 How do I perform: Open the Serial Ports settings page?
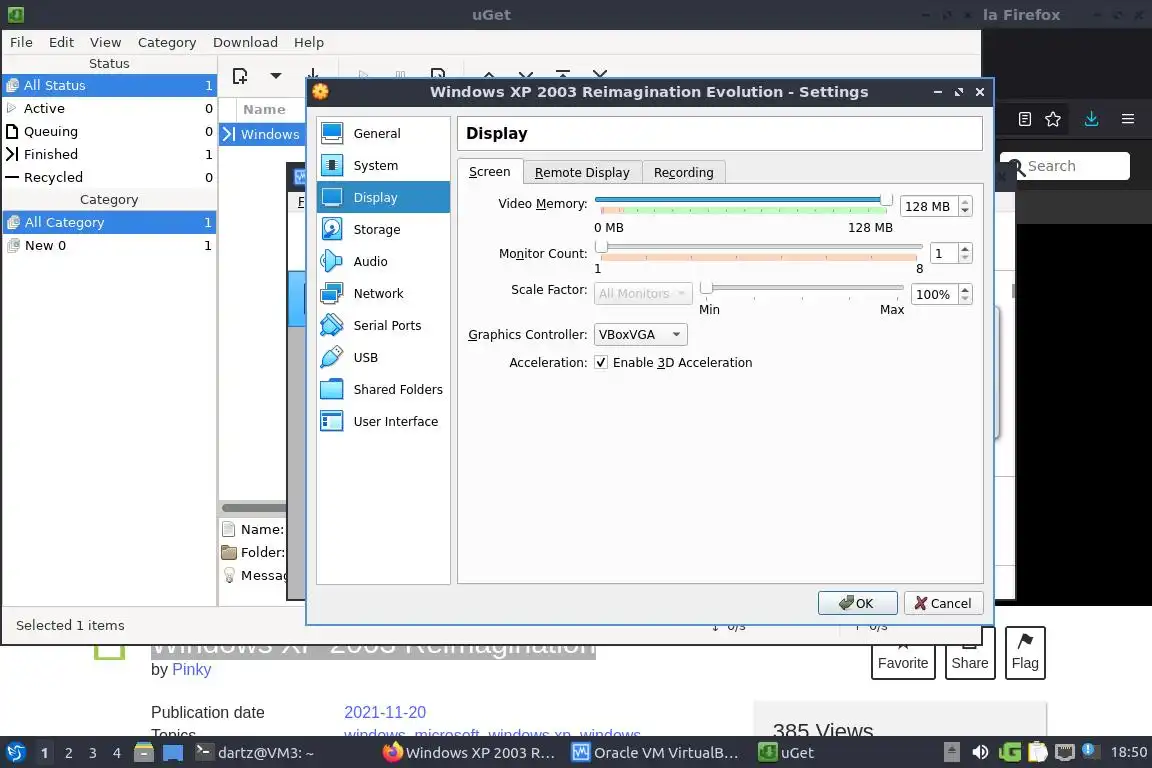383,325
